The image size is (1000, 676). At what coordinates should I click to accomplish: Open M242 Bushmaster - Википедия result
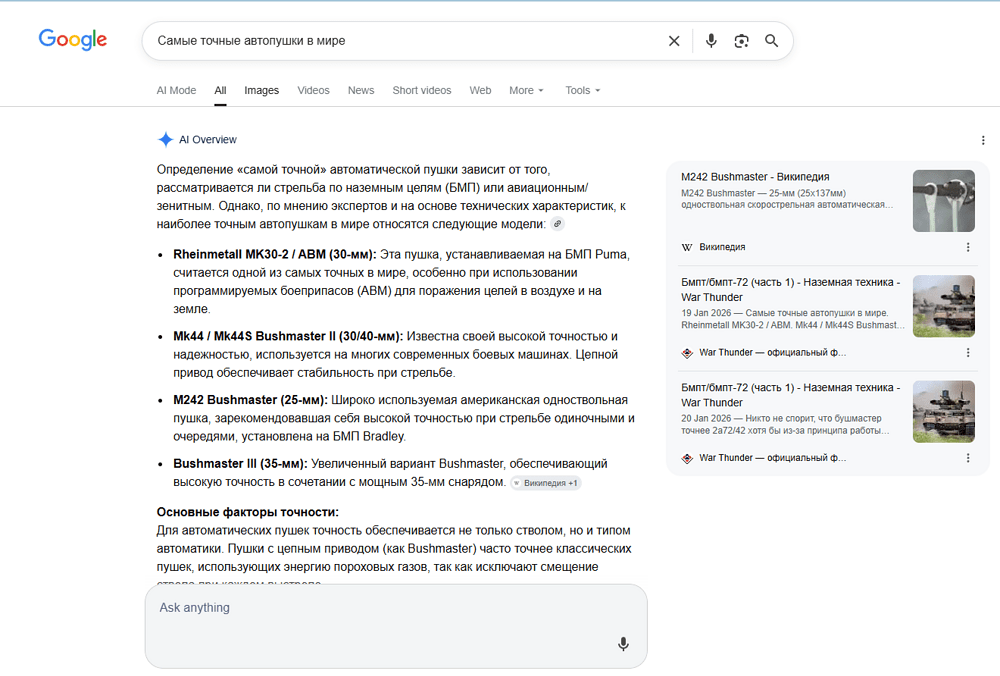coord(755,177)
